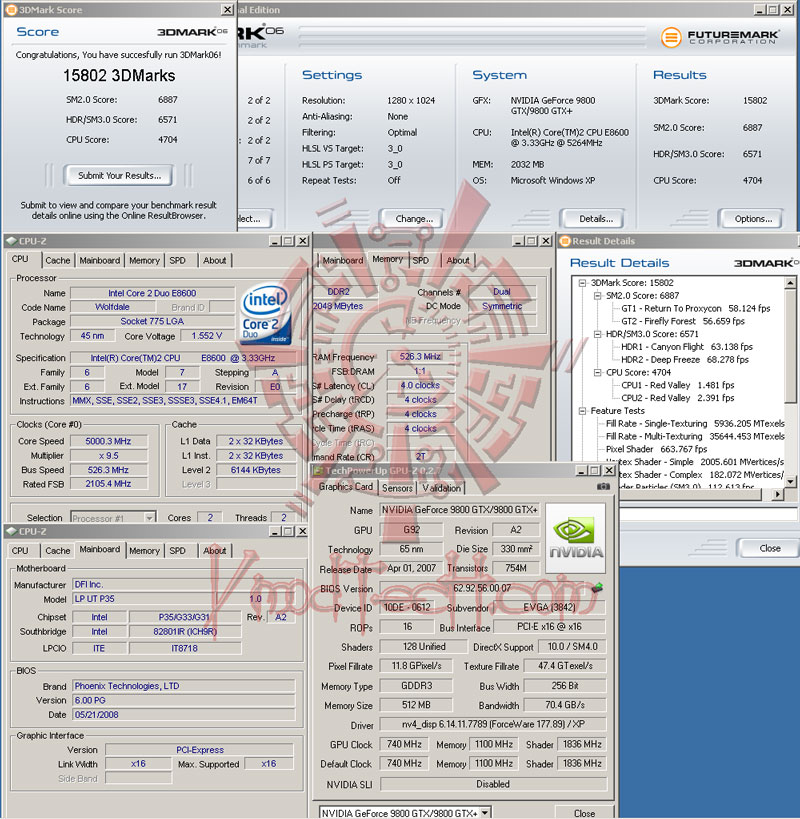This screenshot has width=800, height=819.
Task: Open SPD tab in middle CPU-Z Memory window
Action: 420,260
